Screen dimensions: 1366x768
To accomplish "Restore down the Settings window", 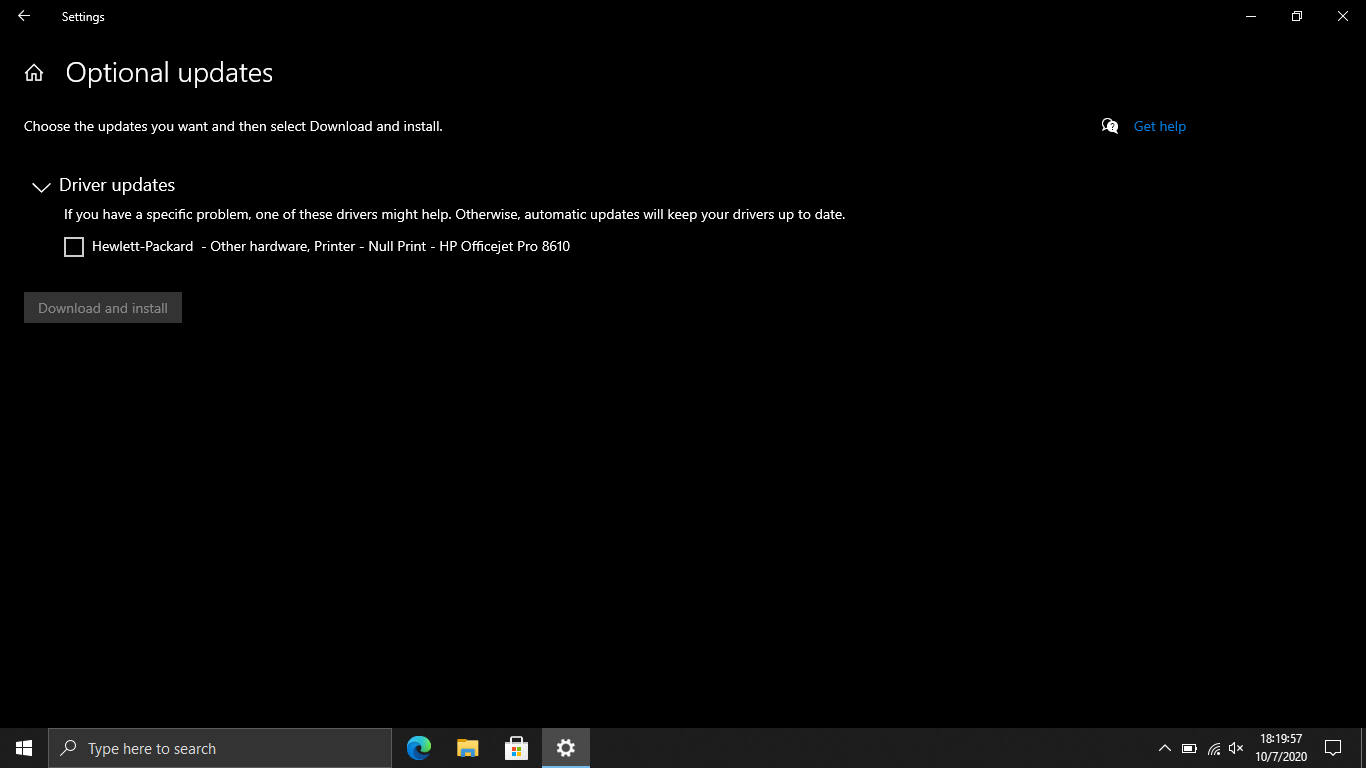I will (x=1297, y=16).
